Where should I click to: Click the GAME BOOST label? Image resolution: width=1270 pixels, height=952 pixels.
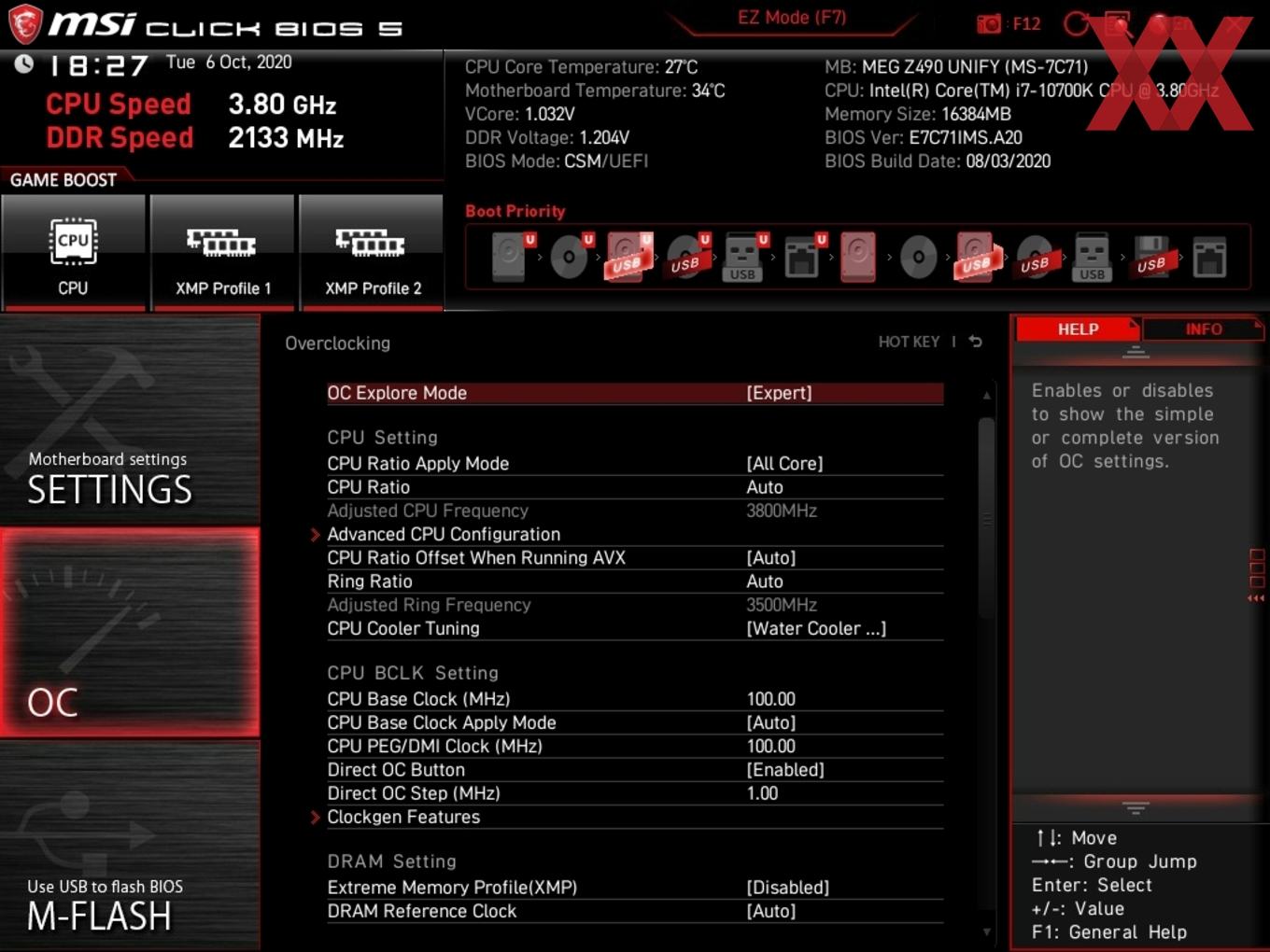63,180
